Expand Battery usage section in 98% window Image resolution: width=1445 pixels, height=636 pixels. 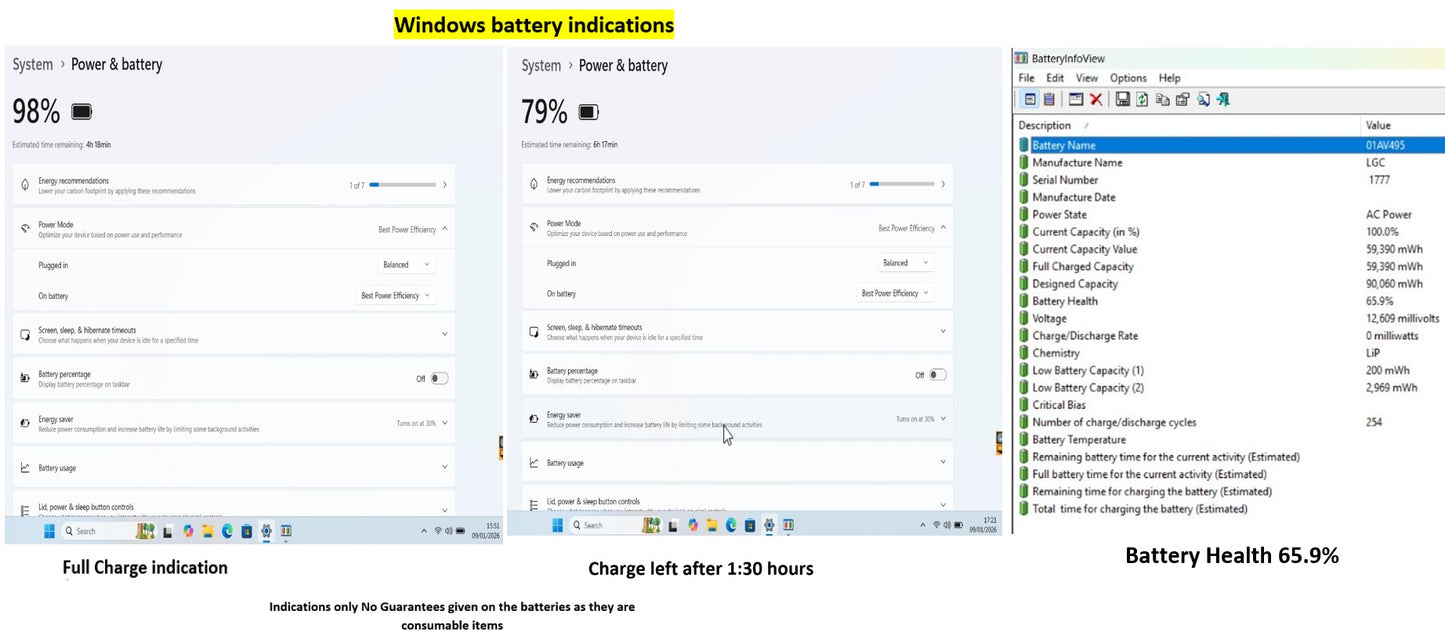click(444, 468)
